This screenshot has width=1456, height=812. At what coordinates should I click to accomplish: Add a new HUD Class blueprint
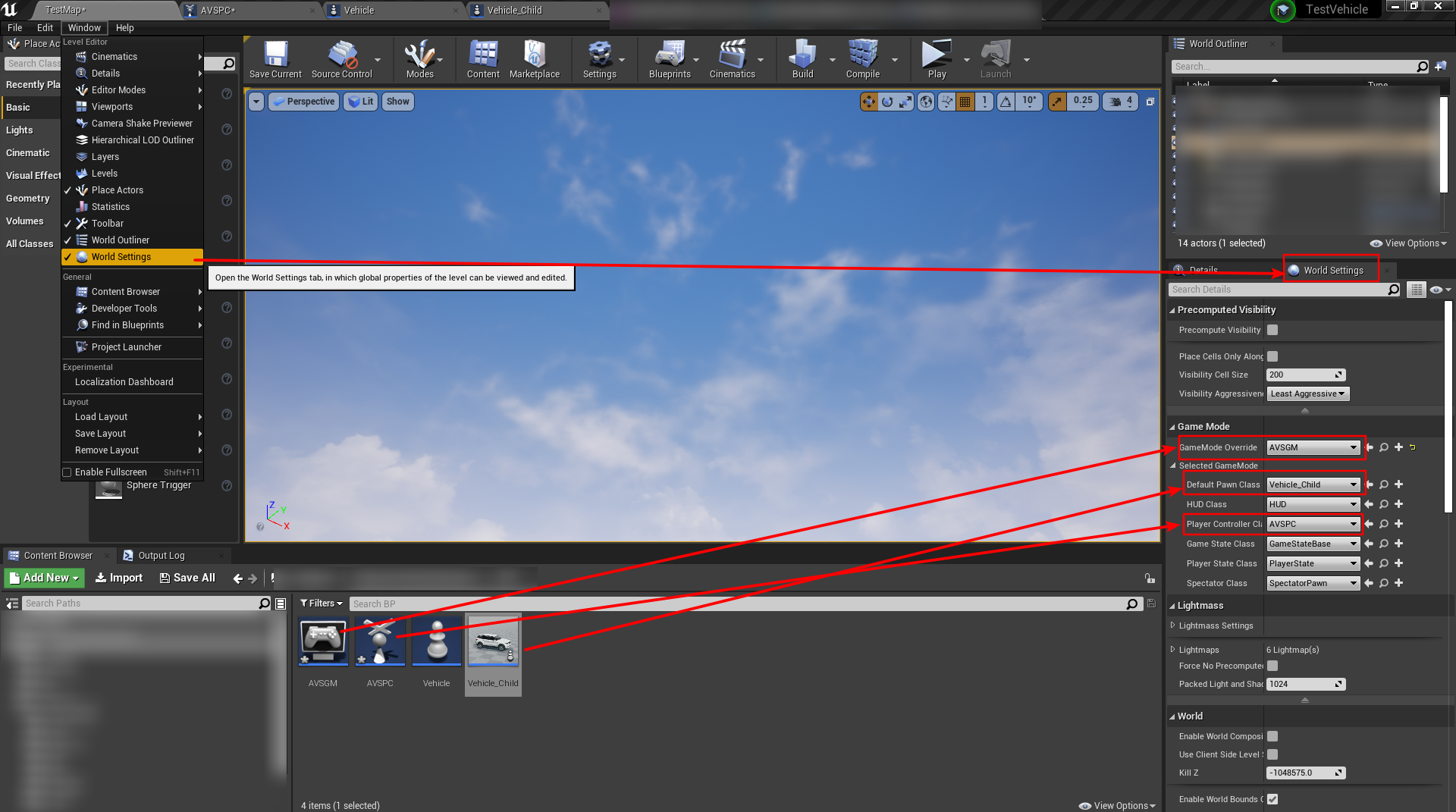pyautogui.click(x=1399, y=504)
